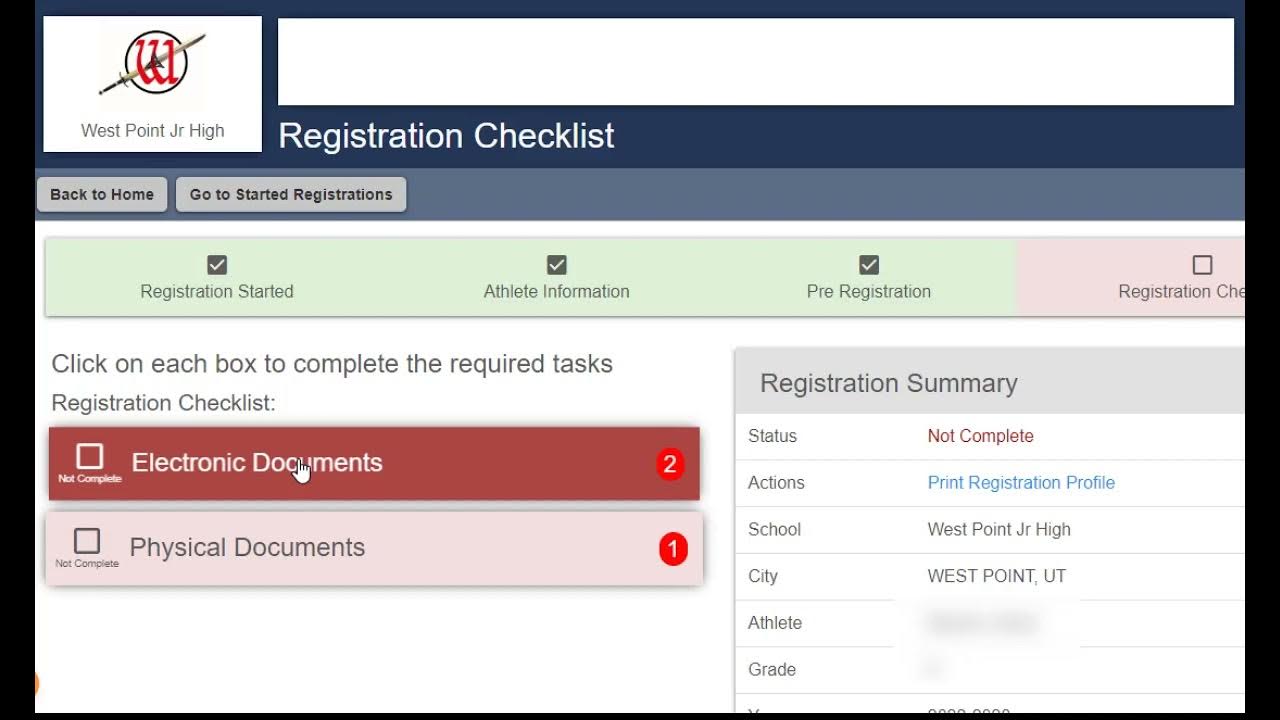Expand the Physical Documents checklist item

247,548
